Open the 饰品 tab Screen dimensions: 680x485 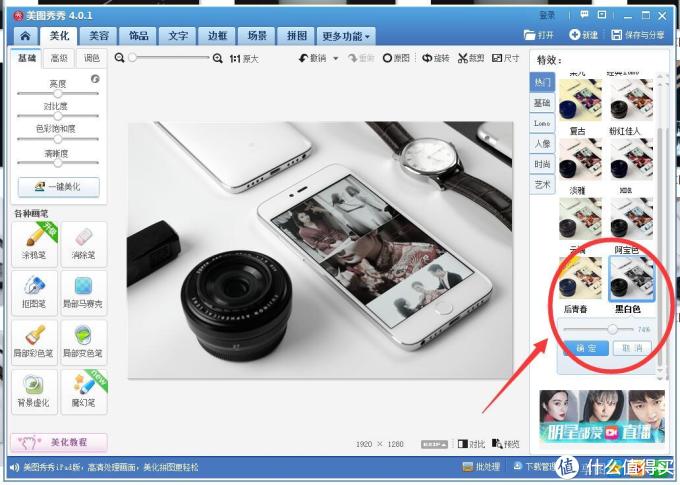(138, 36)
